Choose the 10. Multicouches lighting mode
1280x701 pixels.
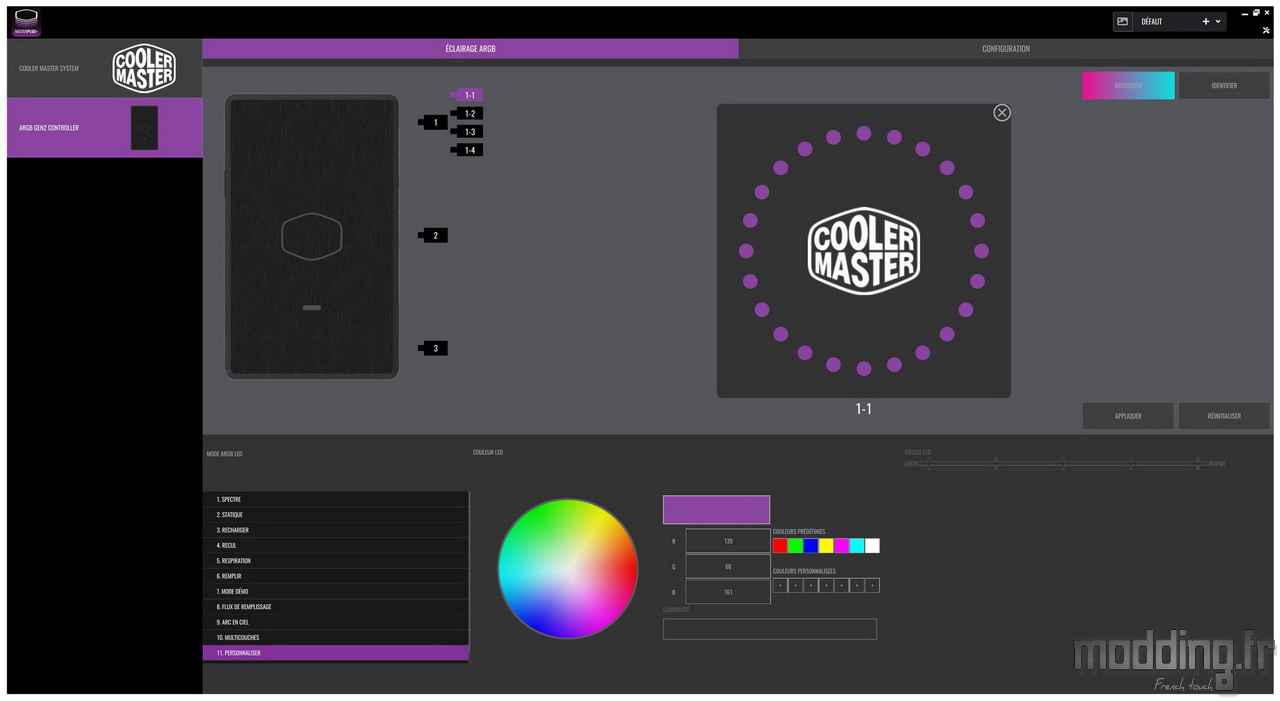coord(336,638)
